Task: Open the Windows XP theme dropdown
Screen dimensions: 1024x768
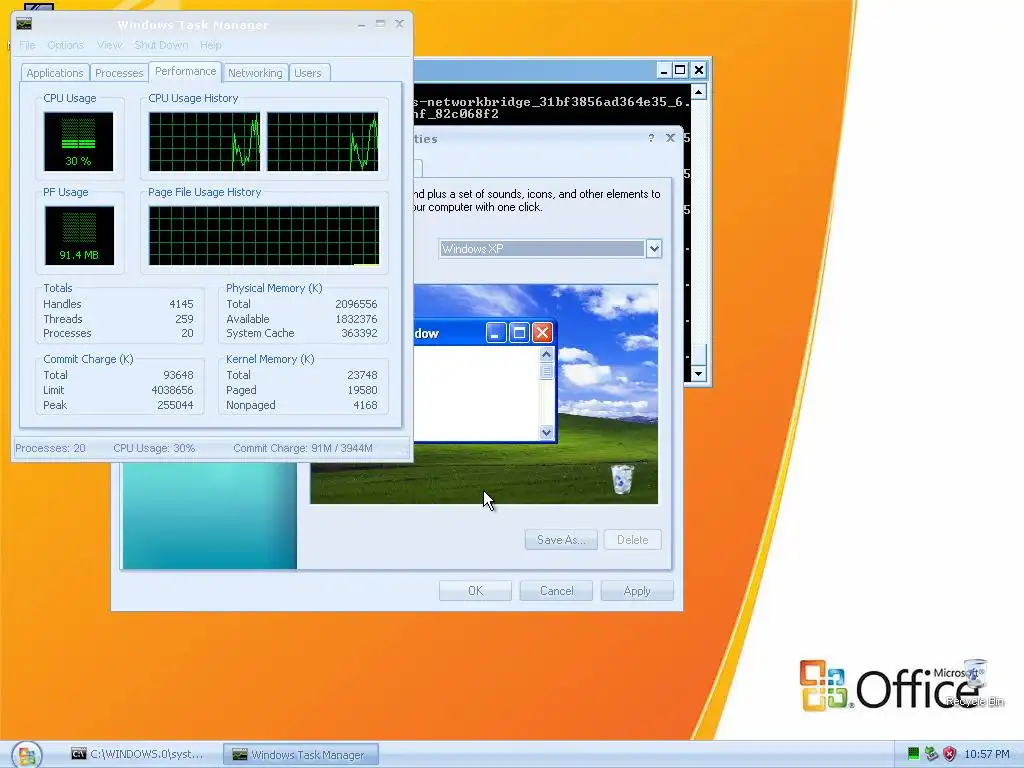Action: [654, 249]
